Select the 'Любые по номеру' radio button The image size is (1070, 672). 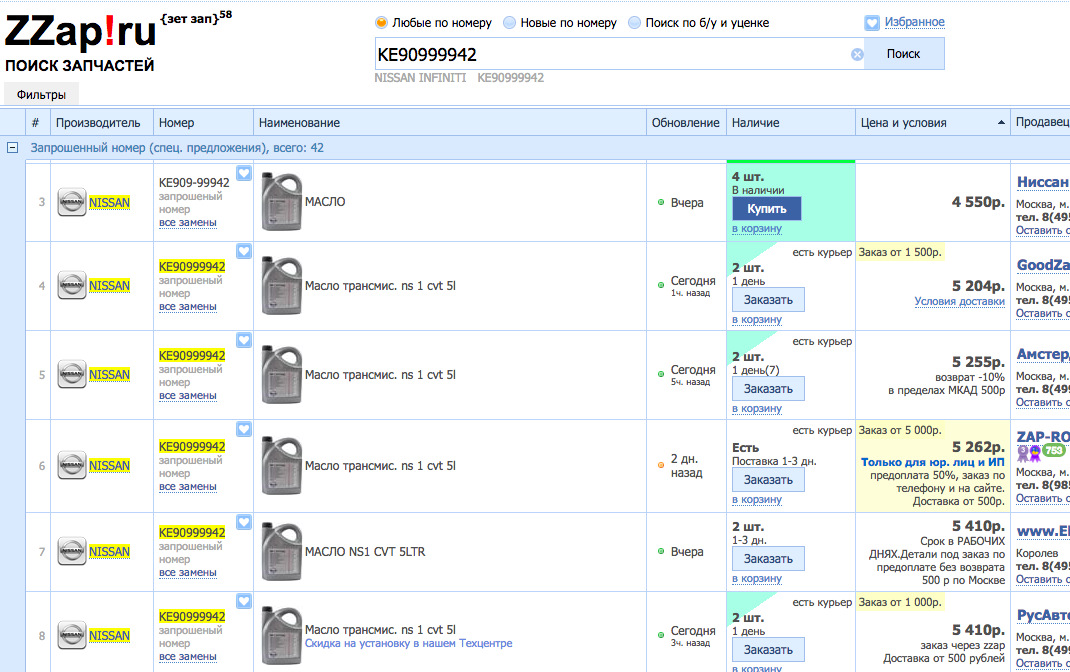click(381, 23)
